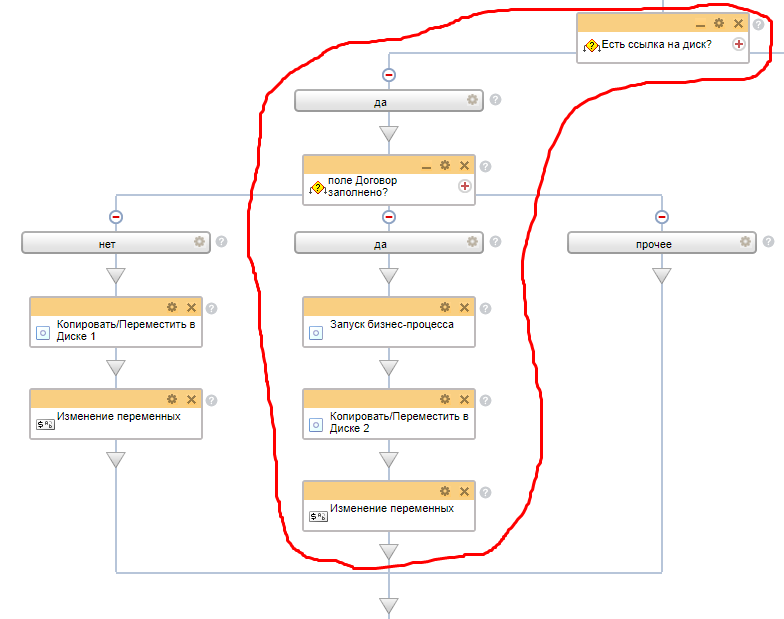Delete the "поле Договор заполнено?" condition block

pos(464,166)
